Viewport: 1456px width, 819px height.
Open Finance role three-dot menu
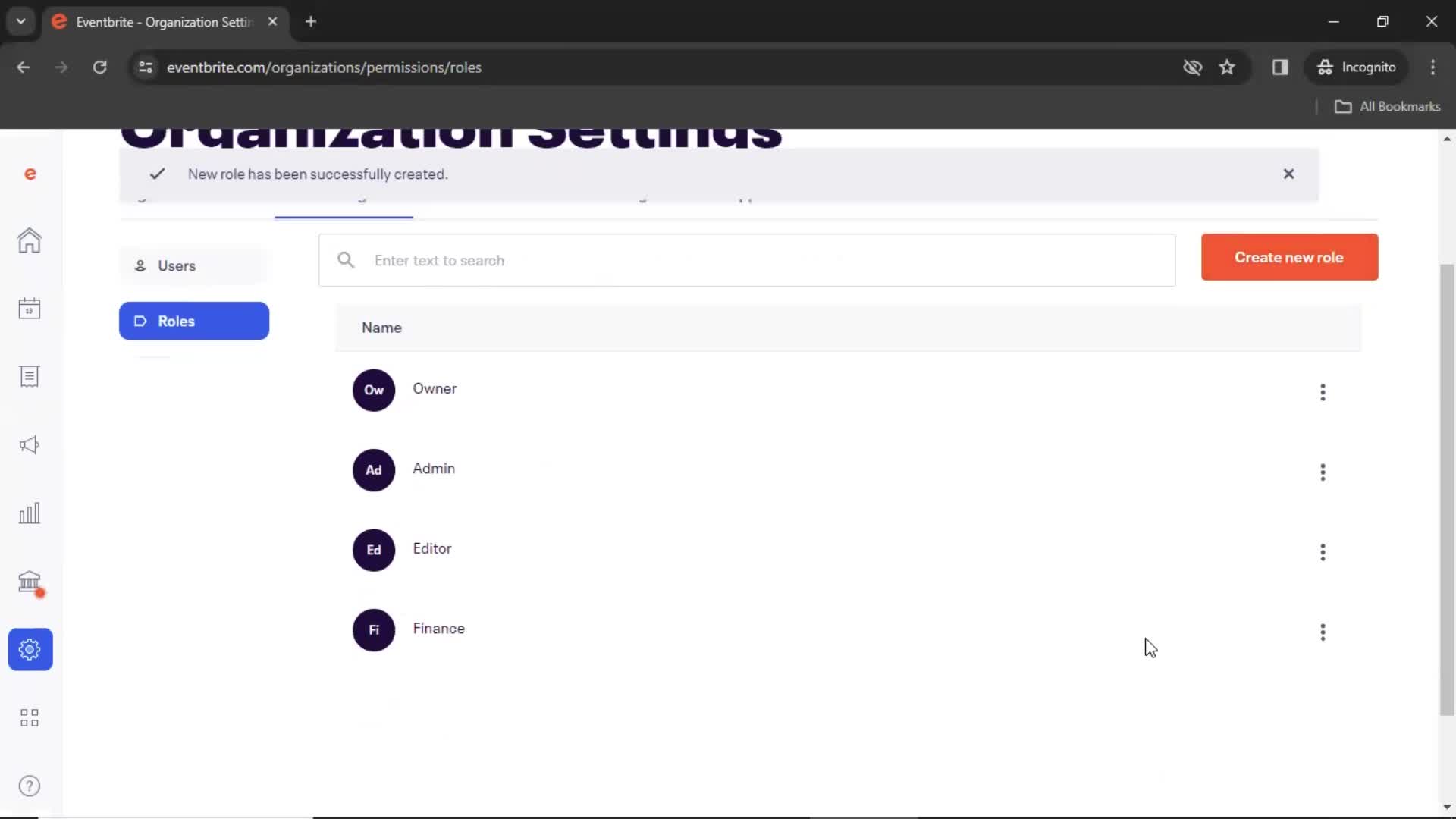tap(1322, 632)
